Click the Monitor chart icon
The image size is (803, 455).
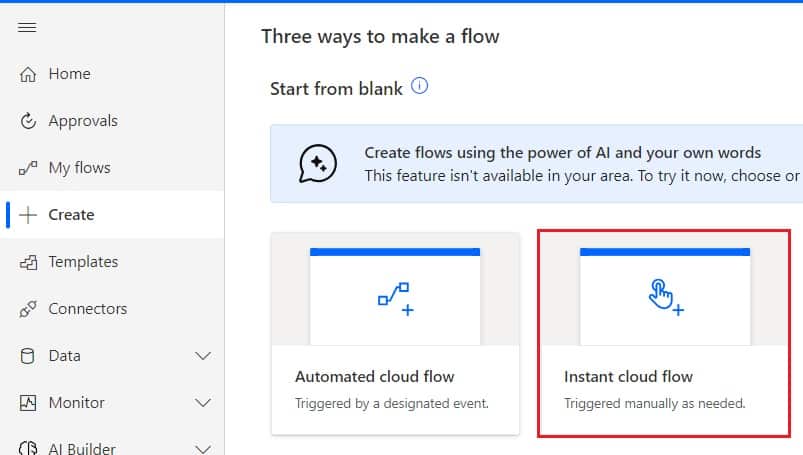pos(28,403)
